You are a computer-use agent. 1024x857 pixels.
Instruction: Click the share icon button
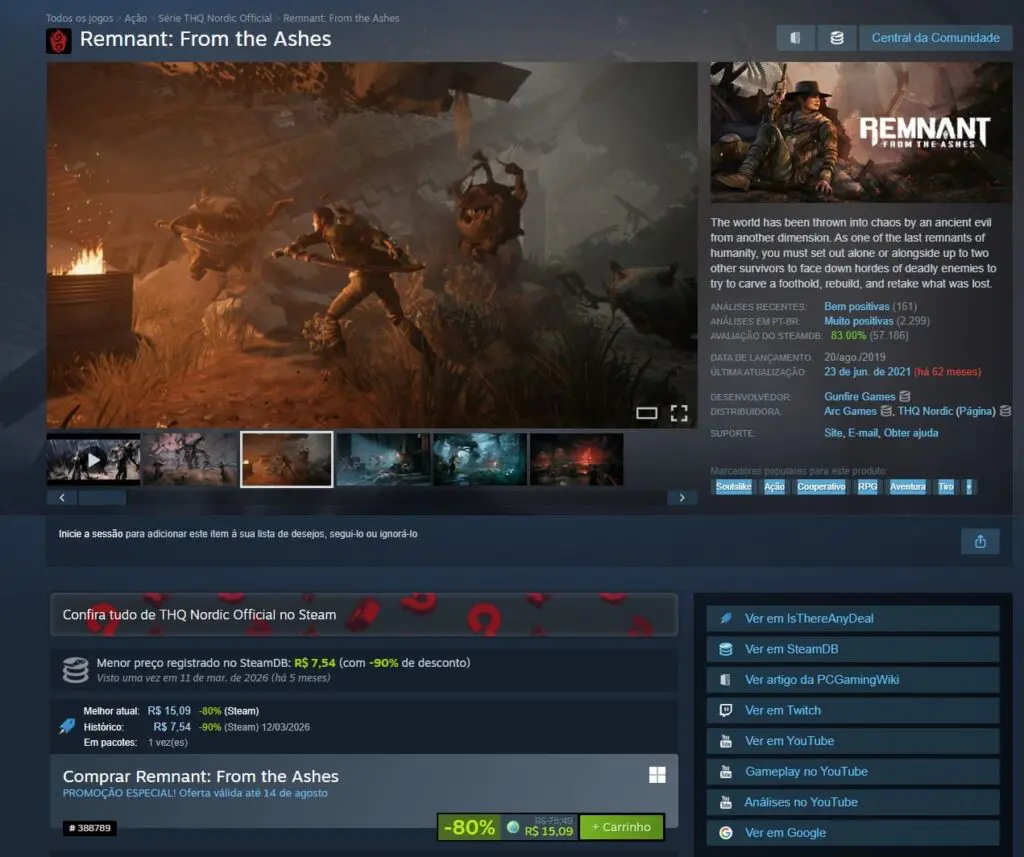980,542
